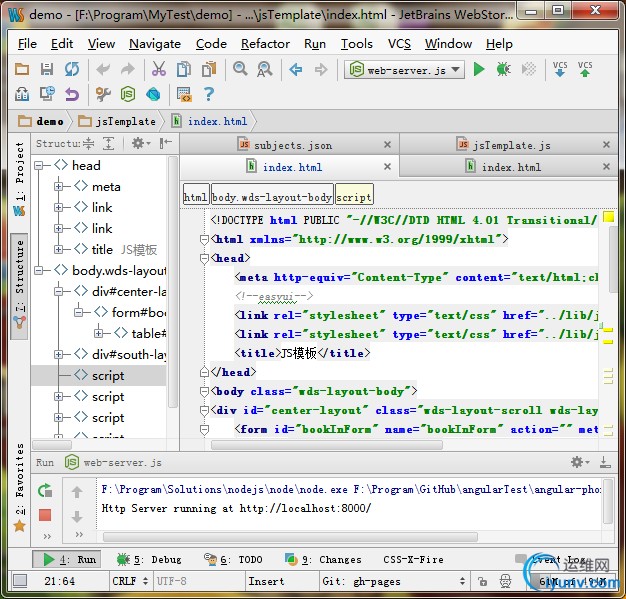Expand the div#south-lay node

pos(59,354)
